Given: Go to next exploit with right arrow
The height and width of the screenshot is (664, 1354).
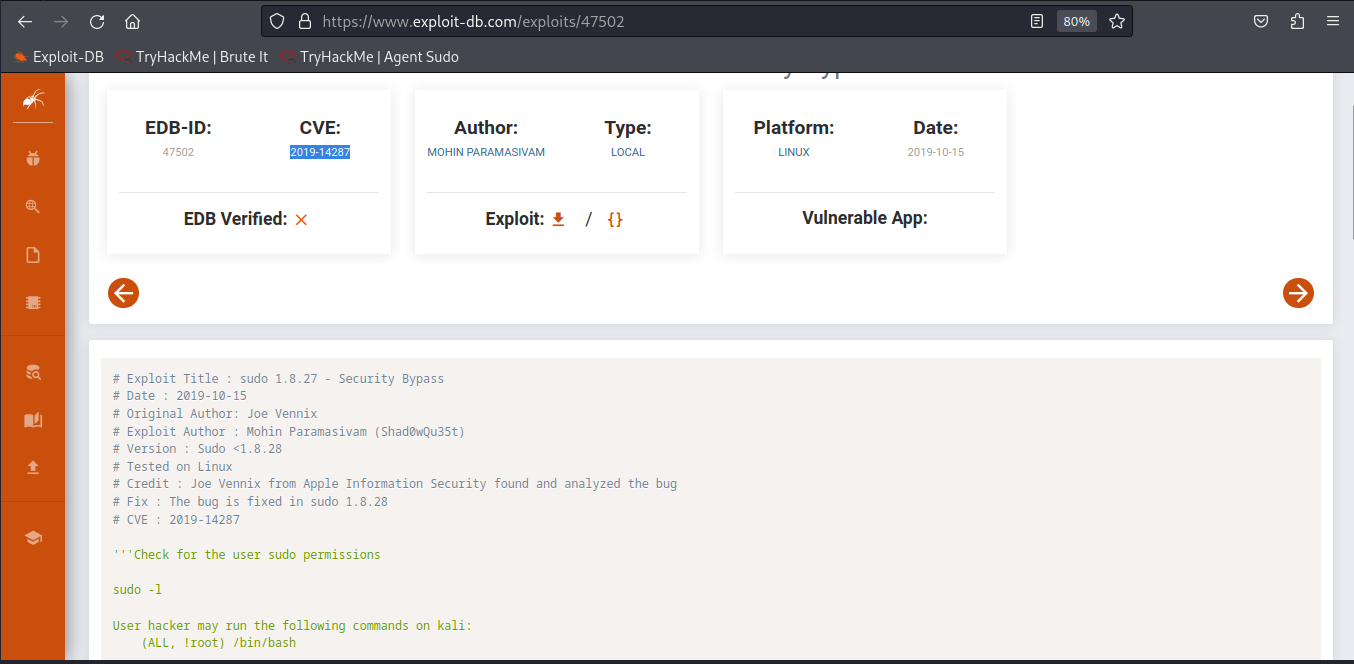Looking at the screenshot, I should 1298,293.
